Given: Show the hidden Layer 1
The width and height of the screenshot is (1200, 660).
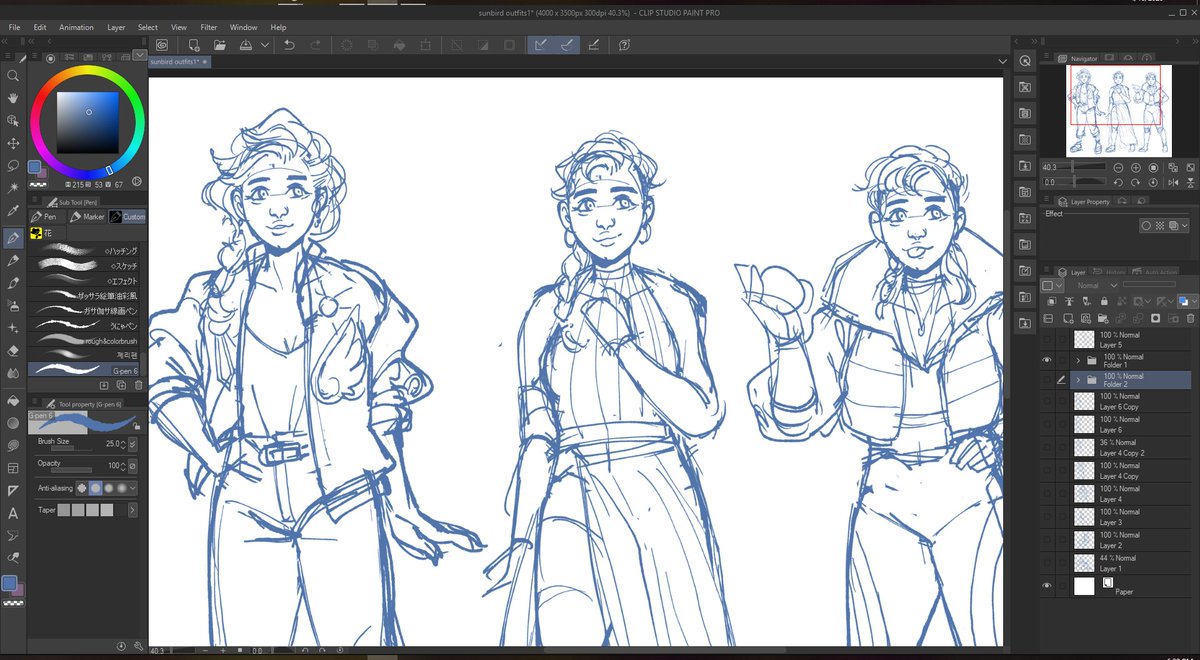Looking at the screenshot, I should coord(1047,562).
